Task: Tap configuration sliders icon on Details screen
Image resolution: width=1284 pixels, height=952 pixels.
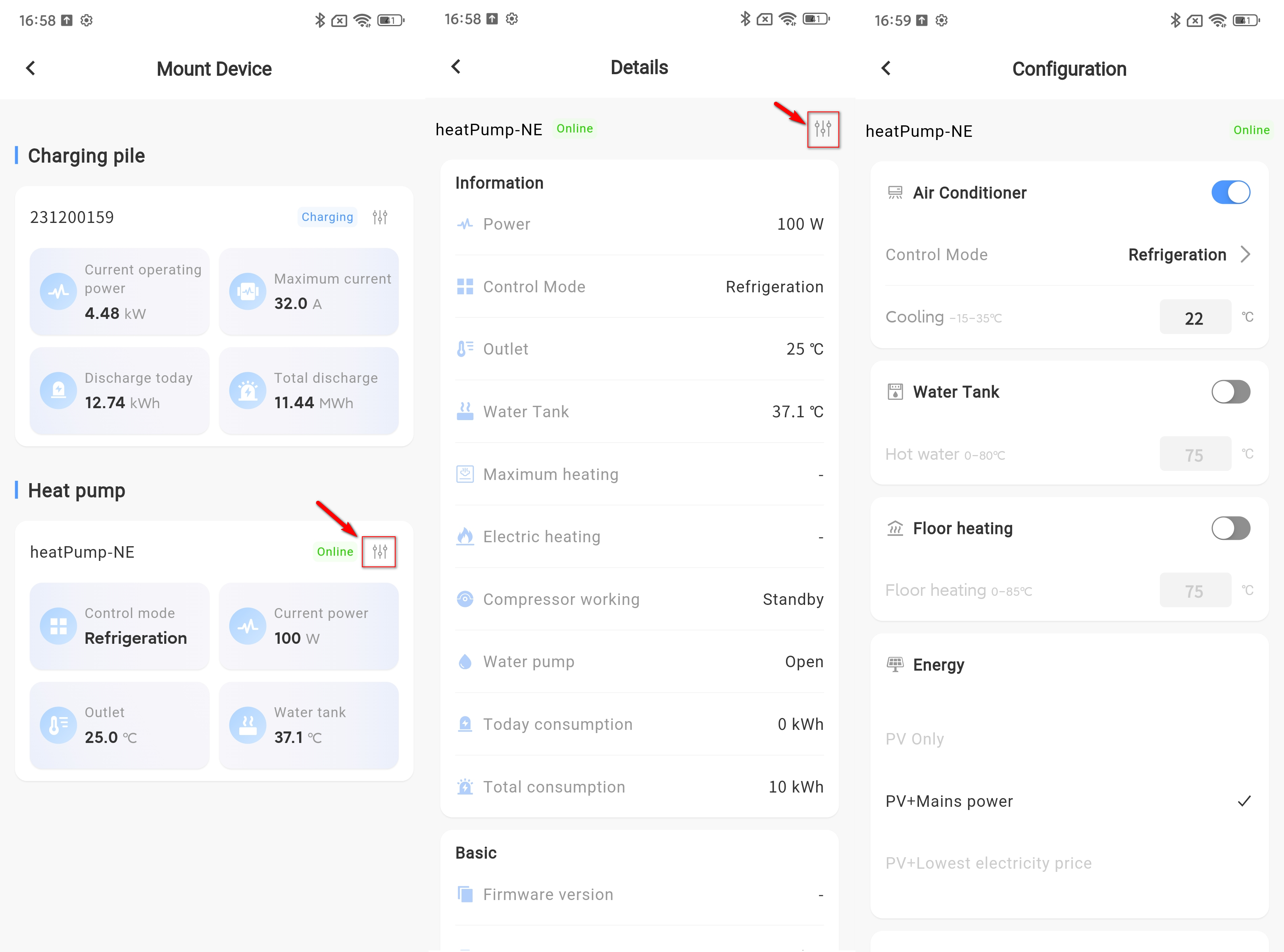Action: [x=823, y=129]
